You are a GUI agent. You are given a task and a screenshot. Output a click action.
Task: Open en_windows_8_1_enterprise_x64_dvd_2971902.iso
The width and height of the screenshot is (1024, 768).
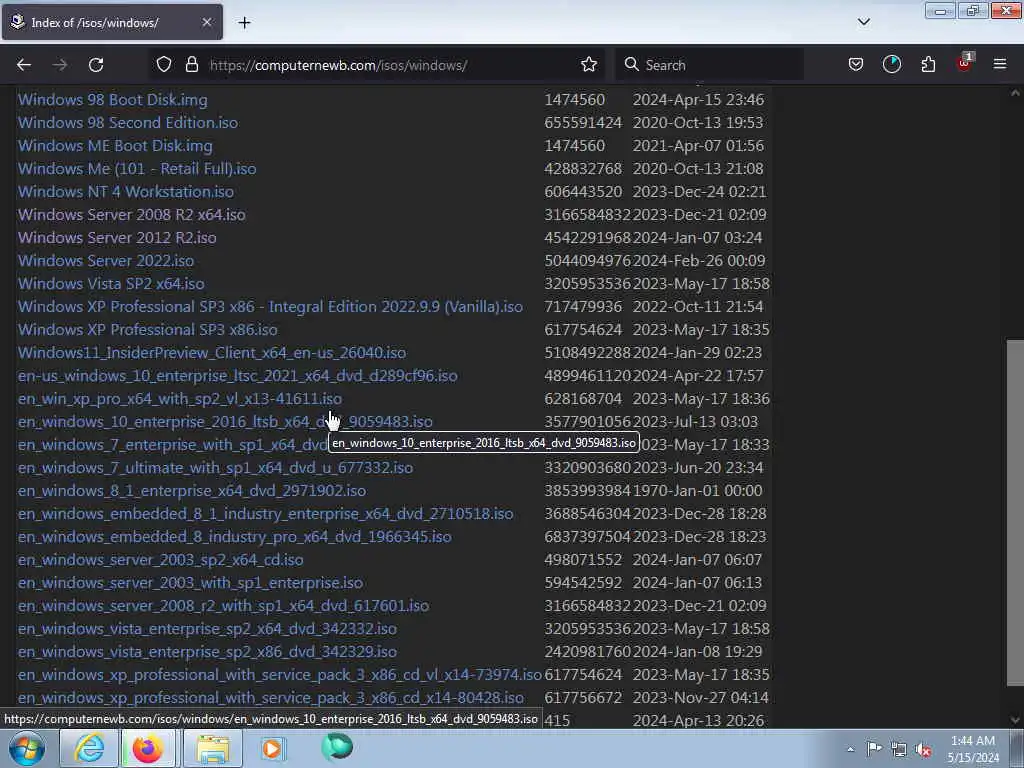(192, 490)
